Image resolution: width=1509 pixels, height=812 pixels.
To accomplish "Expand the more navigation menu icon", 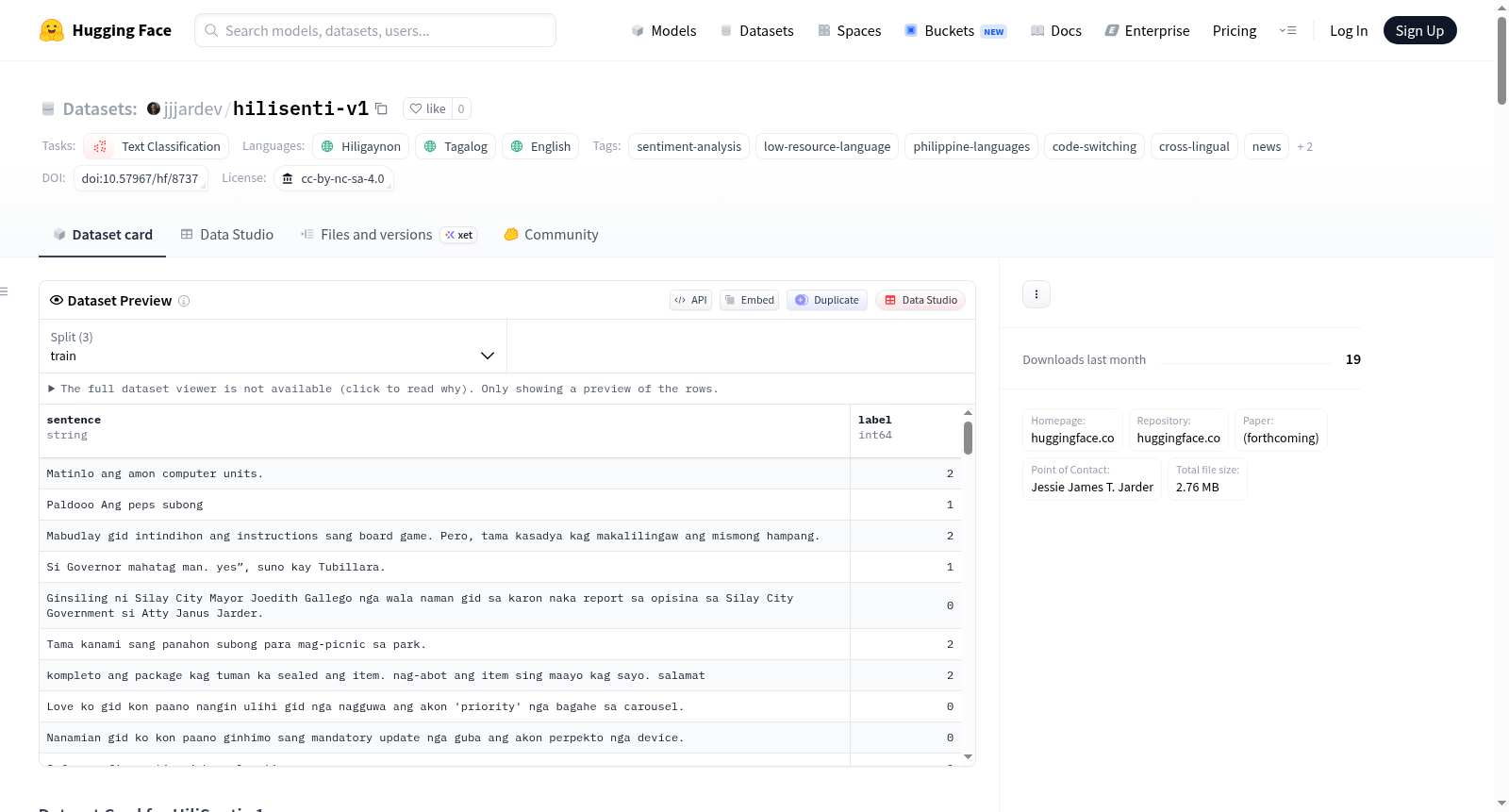I will click(x=1287, y=30).
